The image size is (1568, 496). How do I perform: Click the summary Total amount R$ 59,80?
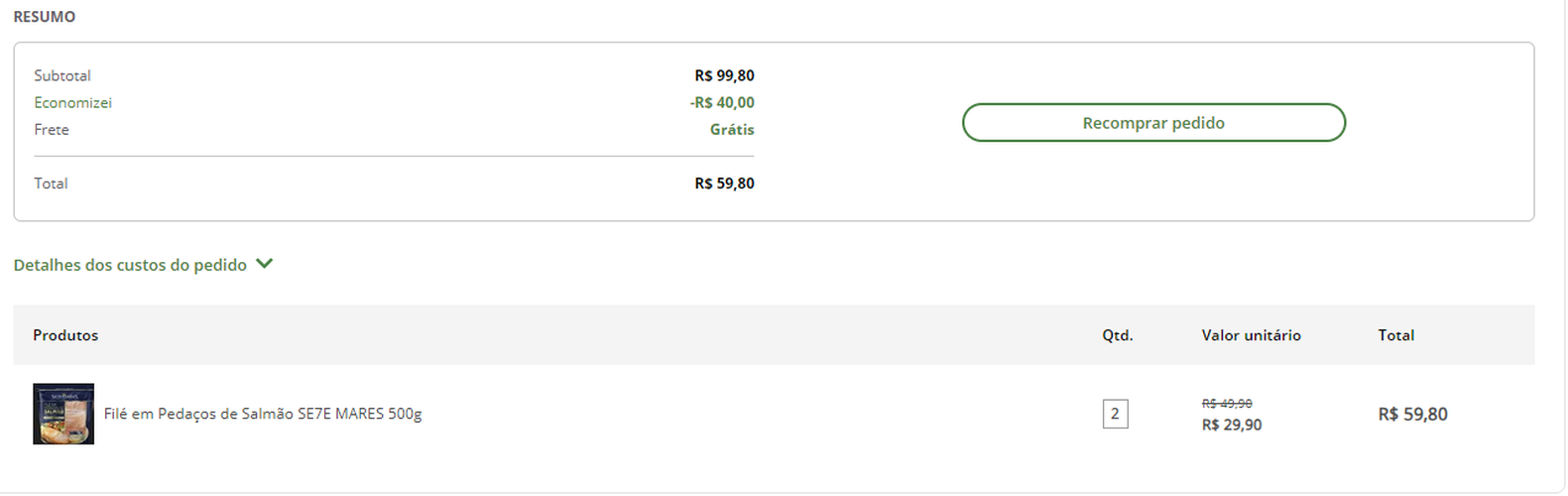pyautogui.click(x=724, y=184)
